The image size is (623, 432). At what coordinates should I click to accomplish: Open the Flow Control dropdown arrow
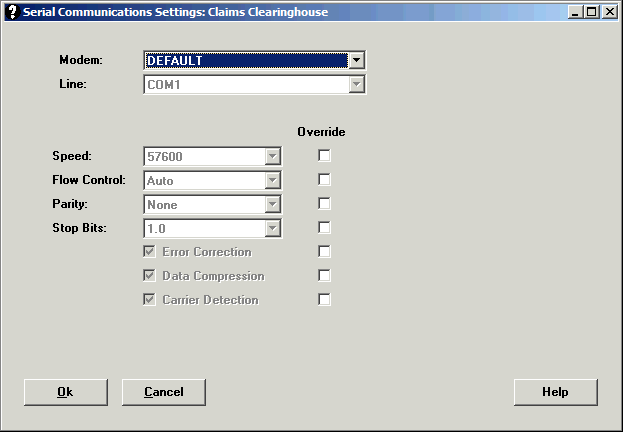coord(271,181)
